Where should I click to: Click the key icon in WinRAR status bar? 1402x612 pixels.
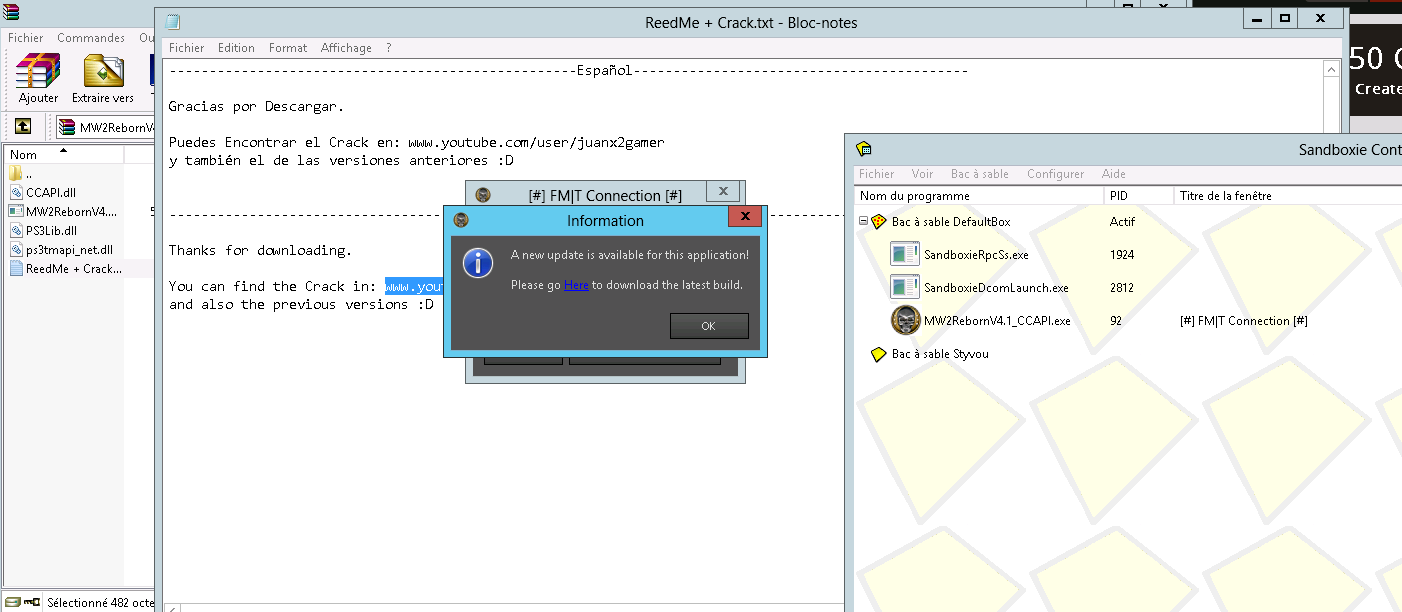click(x=31, y=602)
